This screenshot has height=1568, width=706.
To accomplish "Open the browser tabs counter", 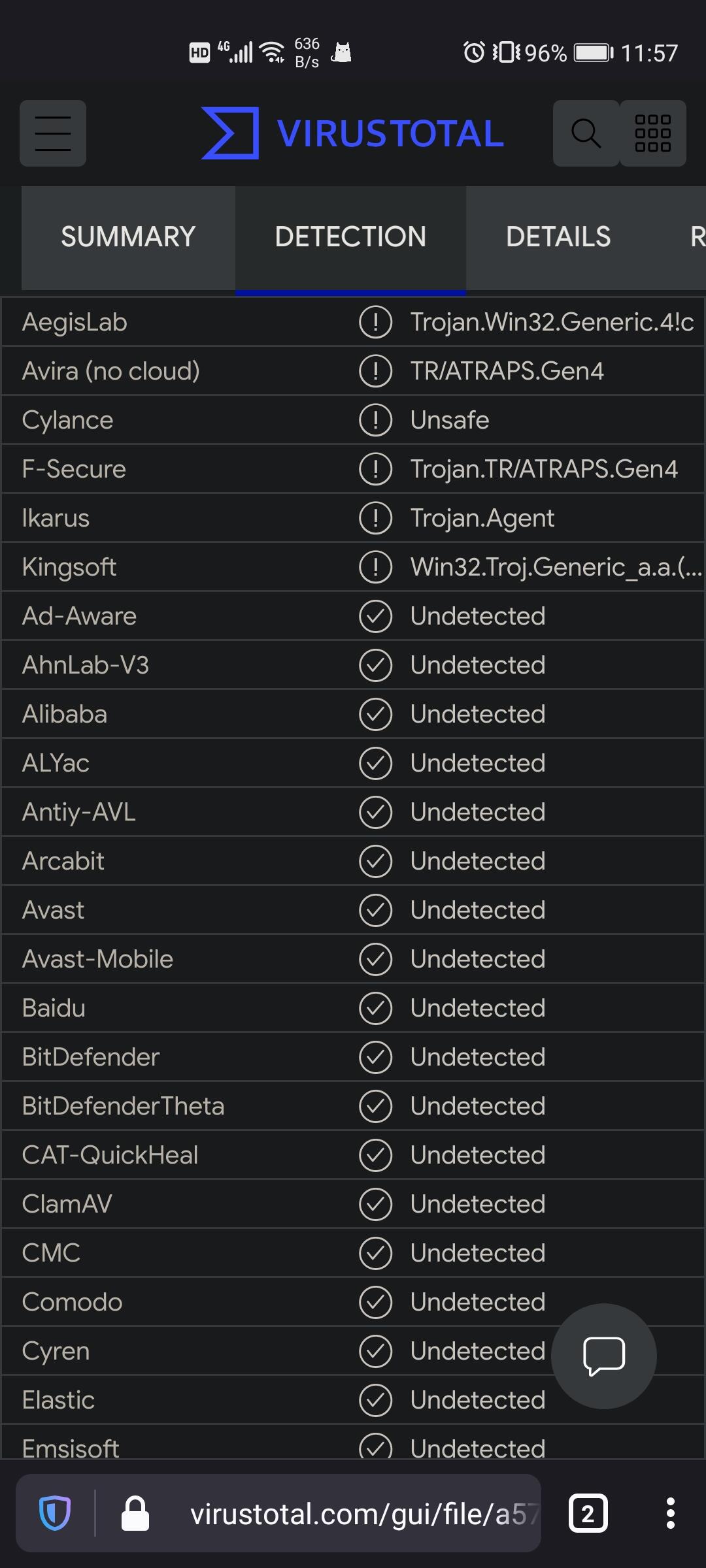I will coord(588,1513).
